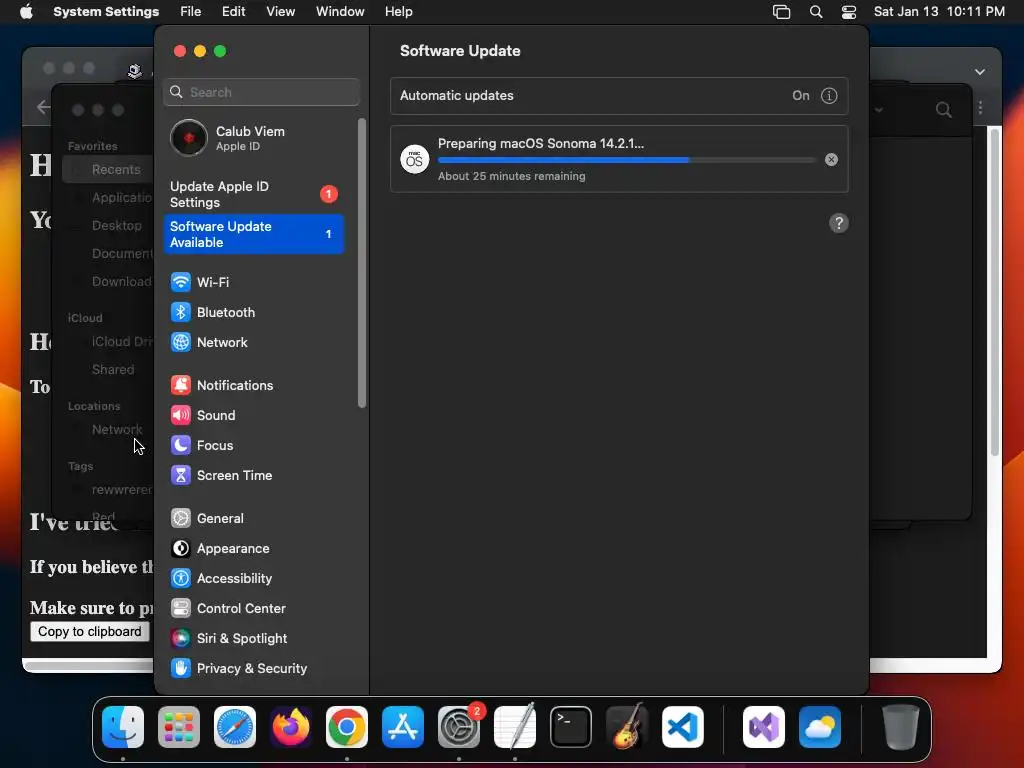Click the update progress bar
The height and width of the screenshot is (768, 1024).
(627, 160)
